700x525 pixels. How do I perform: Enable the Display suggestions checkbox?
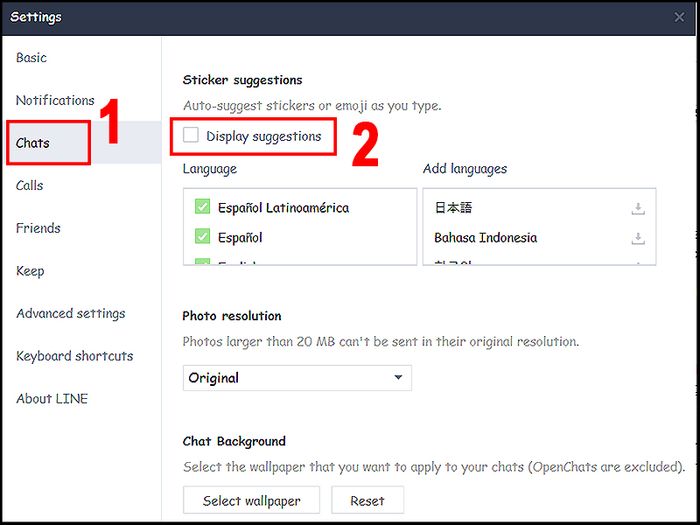[192, 136]
